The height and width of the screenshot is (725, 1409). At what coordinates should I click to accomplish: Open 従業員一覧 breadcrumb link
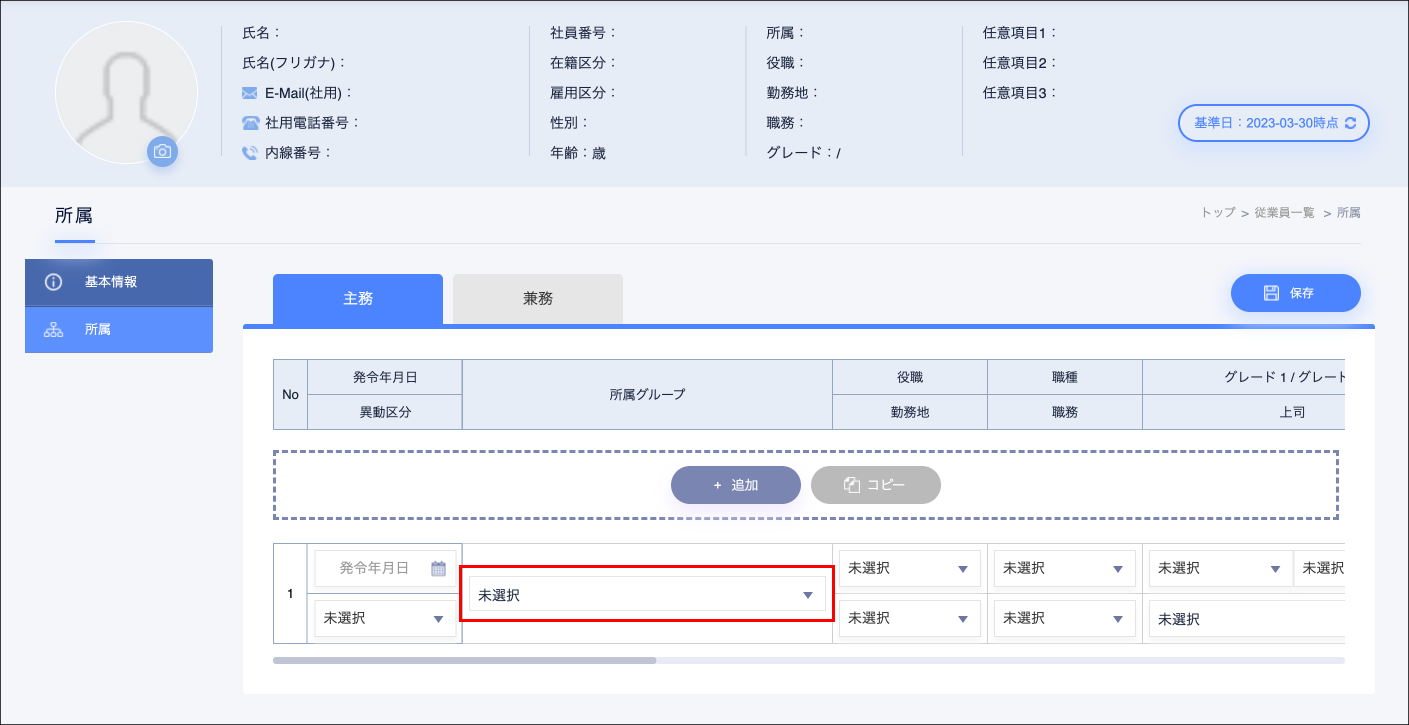[x=1284, y=213]
